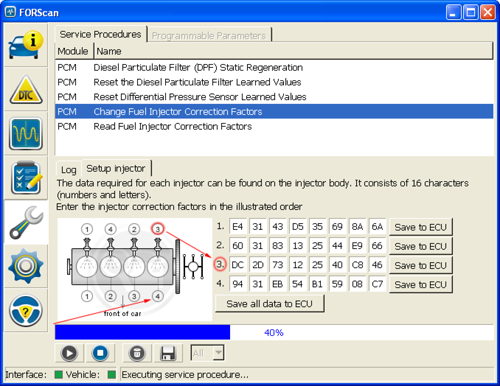Click the blue 40% progress bar
Screen dimensions: 500x386
(143, 332)
